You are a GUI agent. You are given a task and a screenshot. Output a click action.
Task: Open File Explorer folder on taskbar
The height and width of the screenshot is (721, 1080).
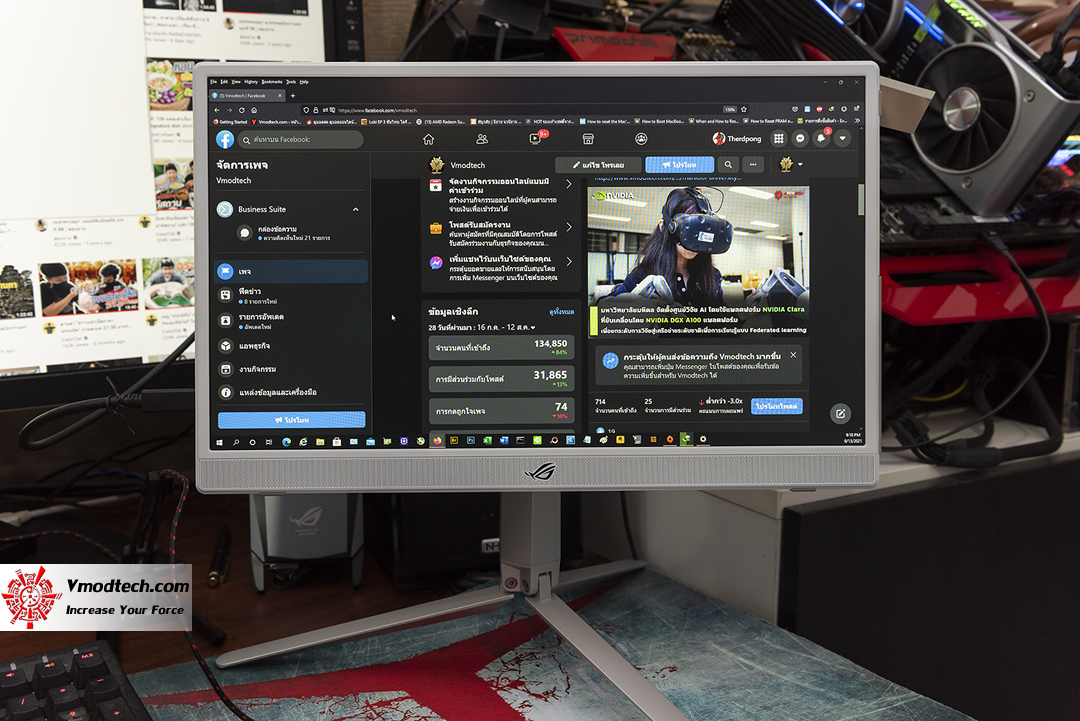click(320, 442)
